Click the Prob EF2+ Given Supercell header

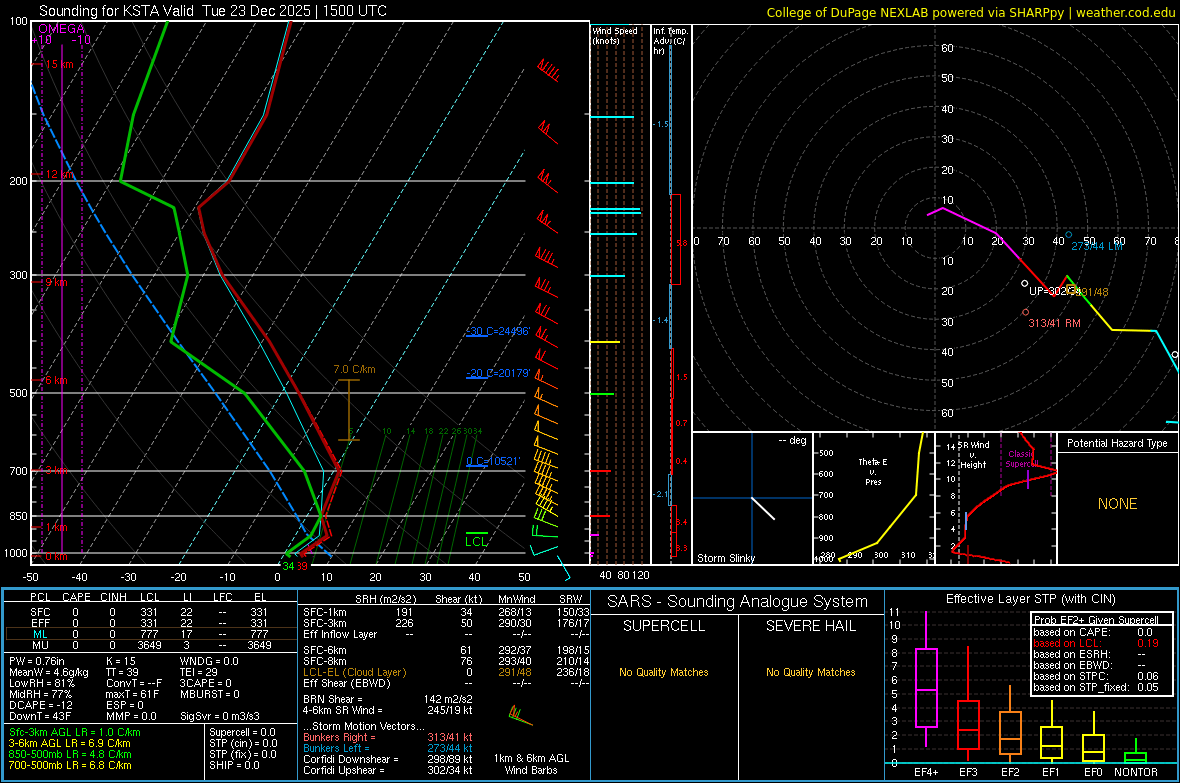coord(1096,620)
